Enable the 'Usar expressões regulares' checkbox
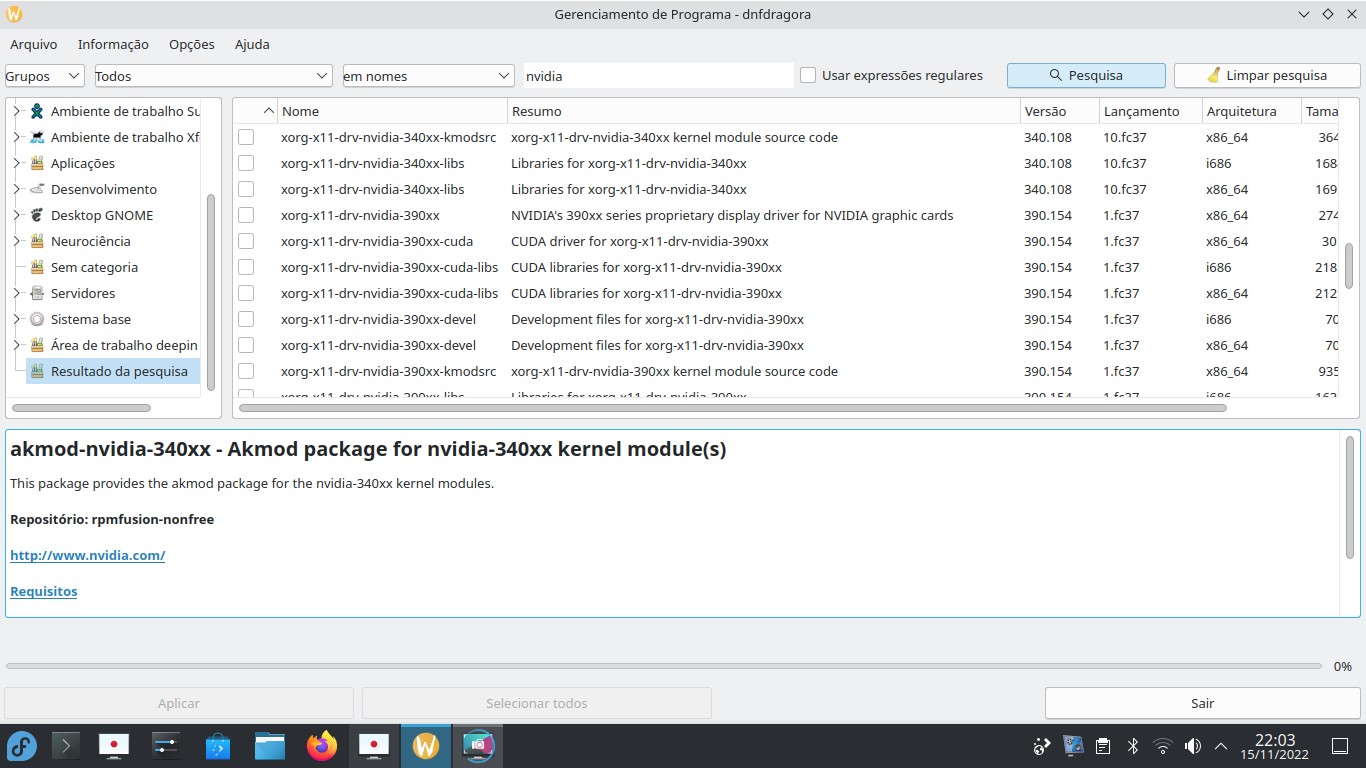This screenshot has height=768, width=1366. [x=808, y=76]
